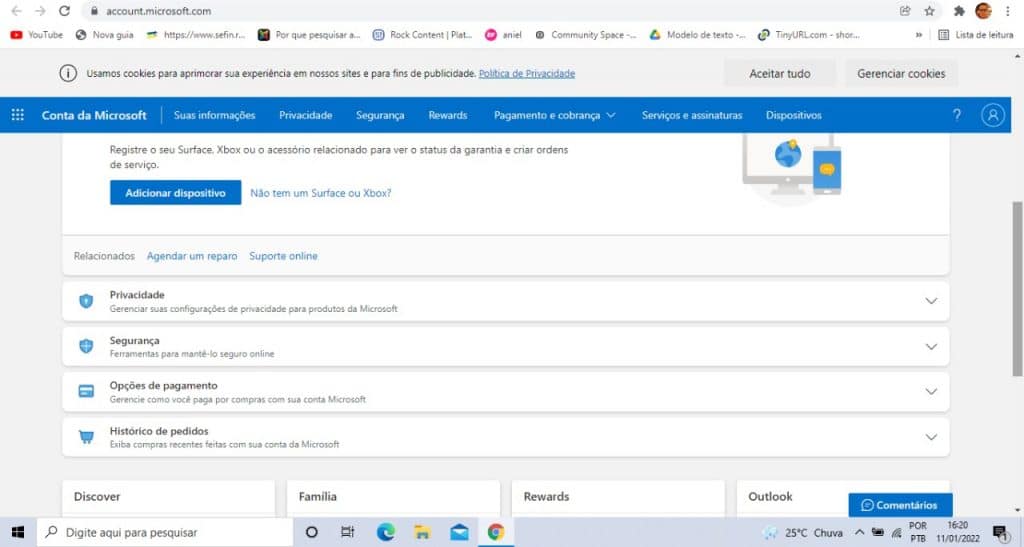Open the Mail app on the taskbar
Viewport: 1024px width, 547px height.
459,532
